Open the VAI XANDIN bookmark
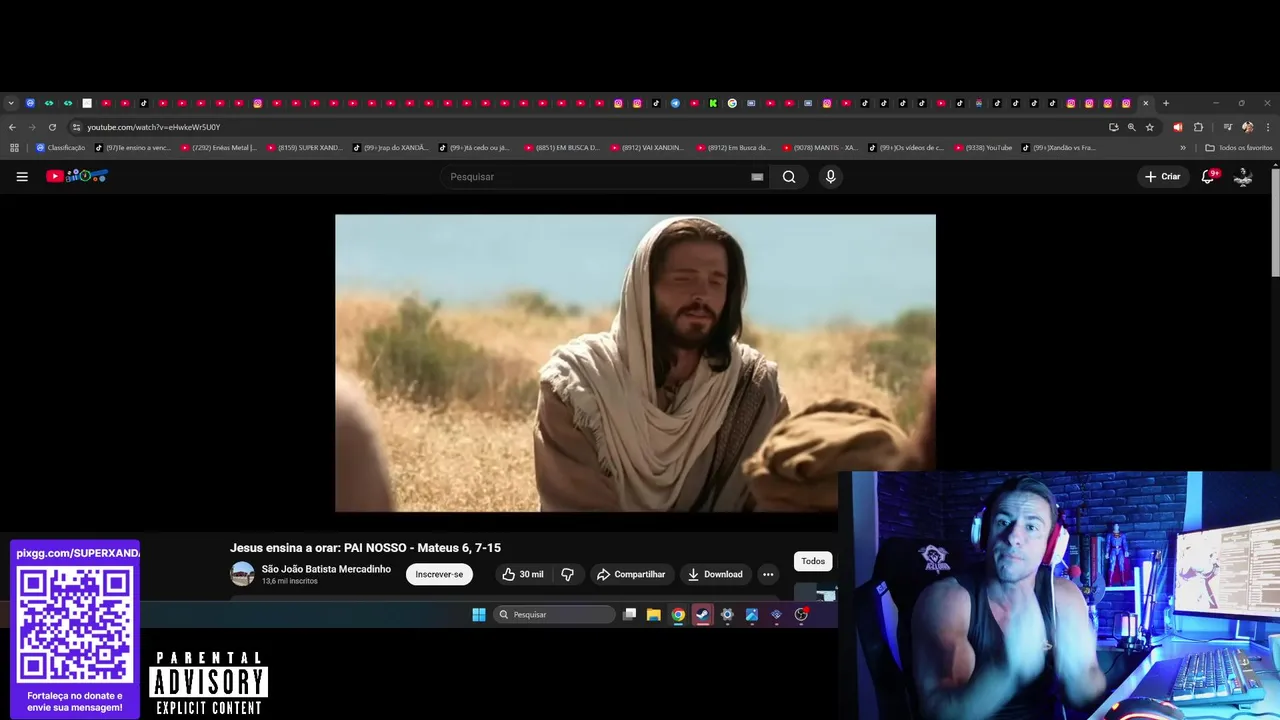Screen dimensions: 1280x720 point(648,147)
